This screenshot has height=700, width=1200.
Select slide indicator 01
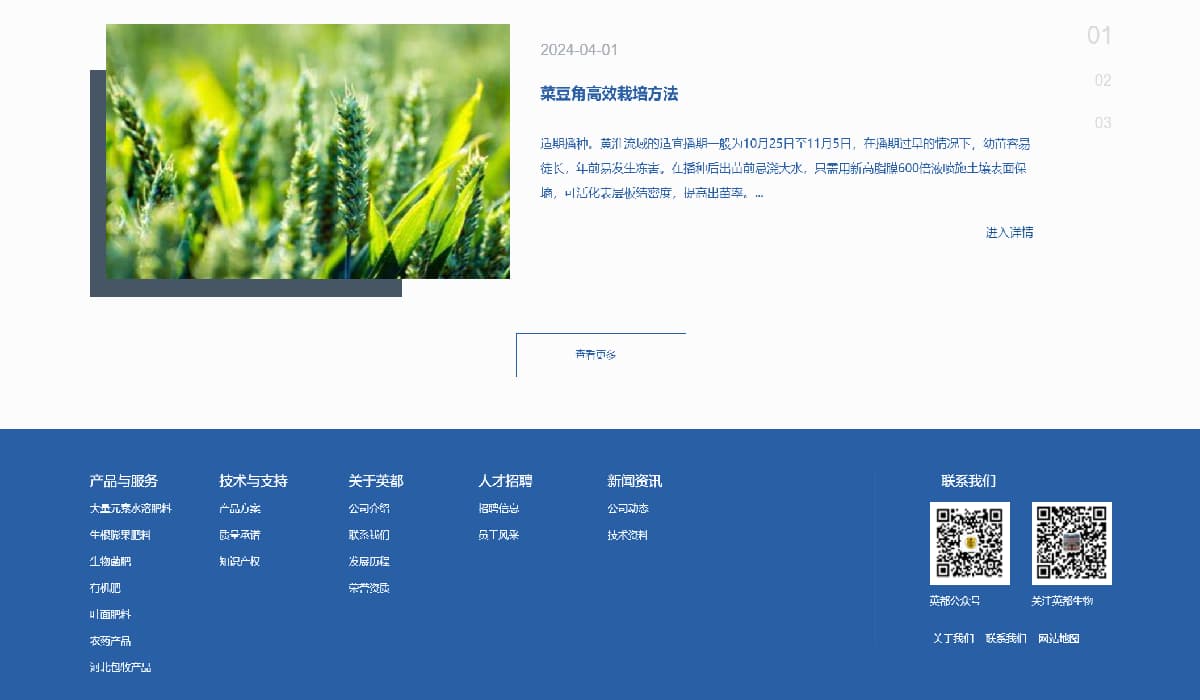coord(1099,36)
